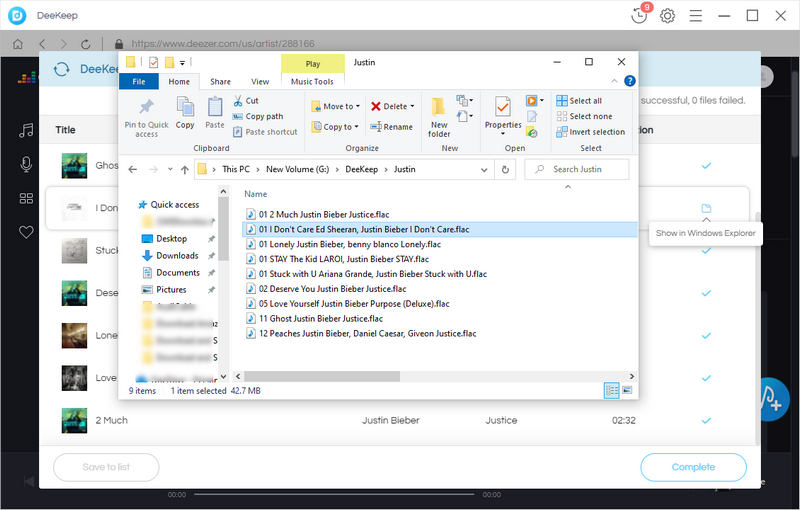Click Cut in Explorer ribbon
The width and height of the screenshot is (800, 510).
246,100
